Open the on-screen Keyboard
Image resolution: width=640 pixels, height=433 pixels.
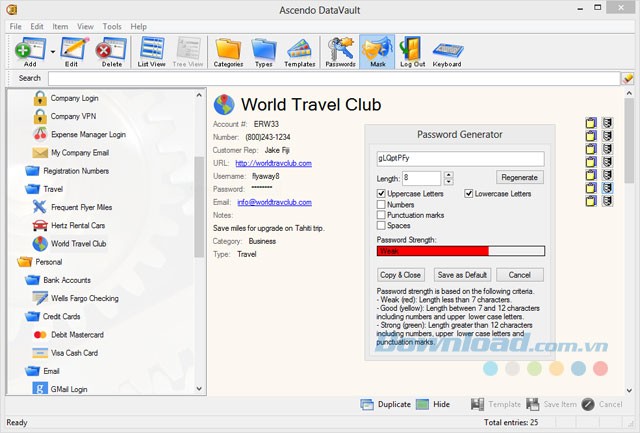447,47
